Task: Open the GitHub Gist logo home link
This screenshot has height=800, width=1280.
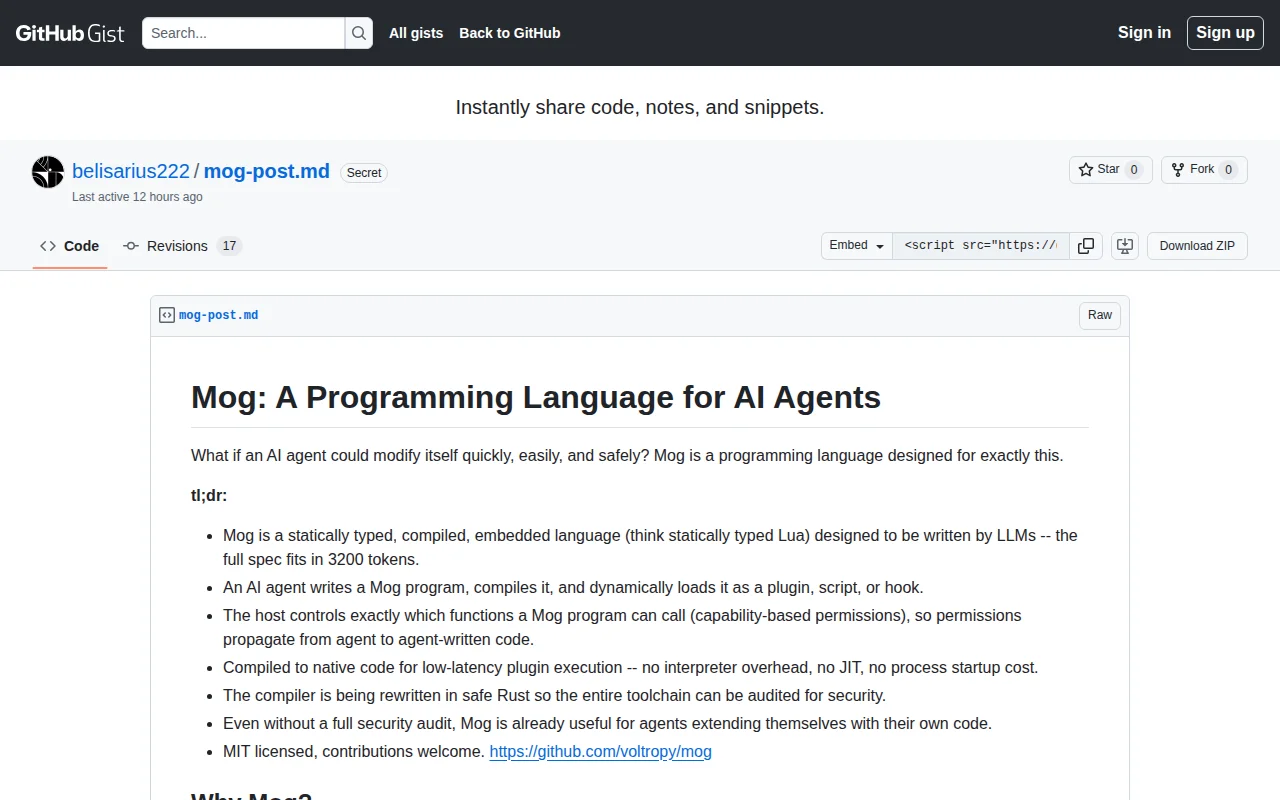Action: tap(70, 33)
